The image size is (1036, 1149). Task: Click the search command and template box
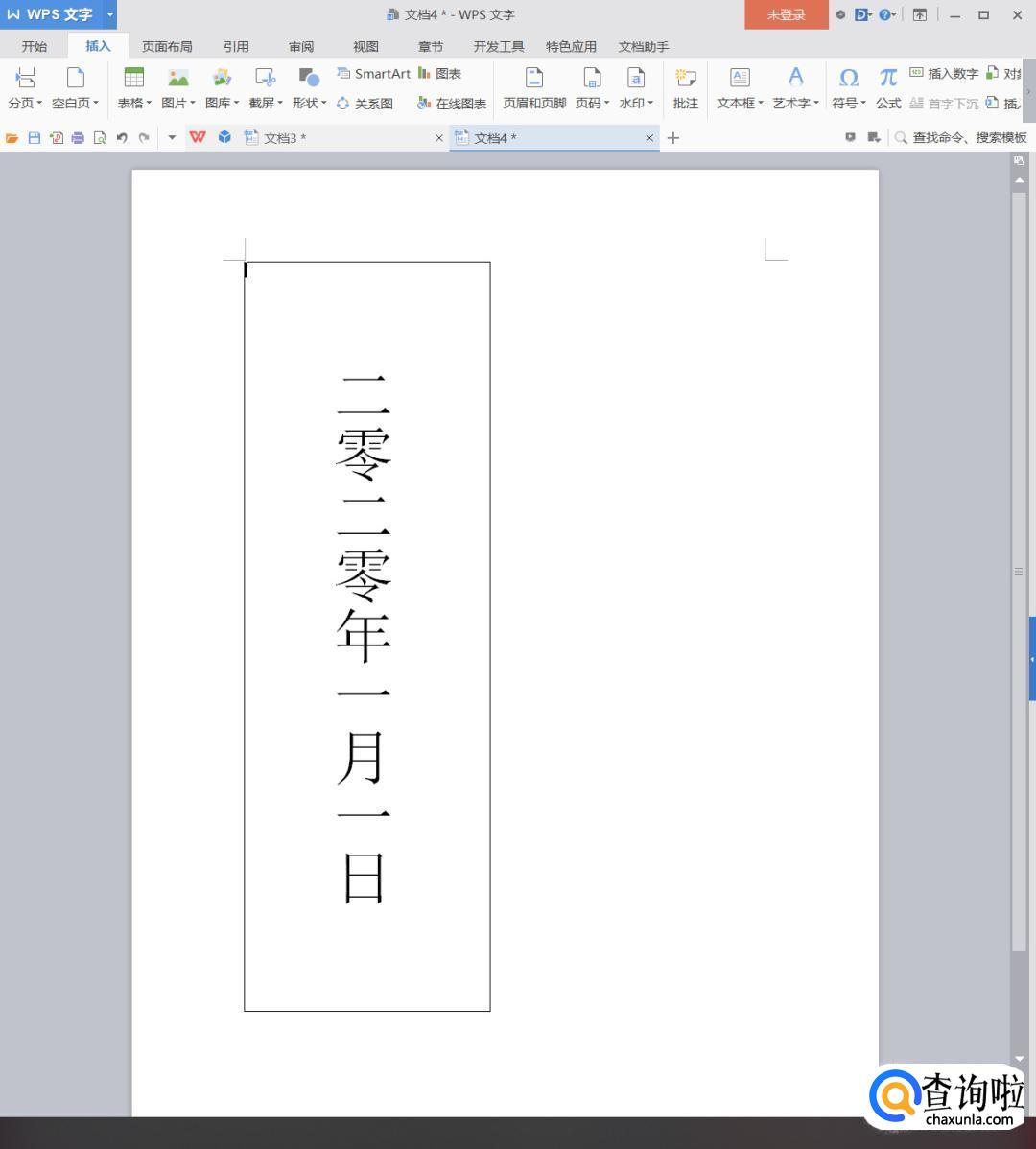click(961, 138)
